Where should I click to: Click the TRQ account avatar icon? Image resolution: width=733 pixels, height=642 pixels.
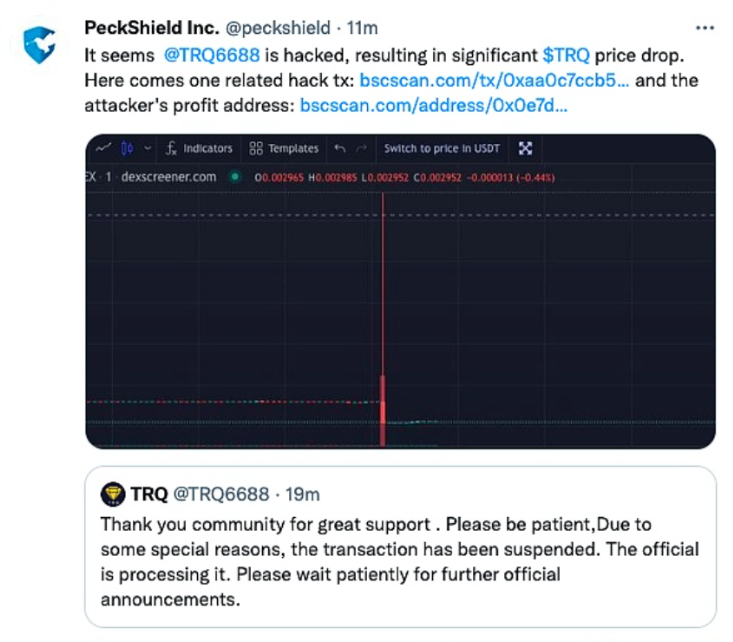click(x=114, y=493)
